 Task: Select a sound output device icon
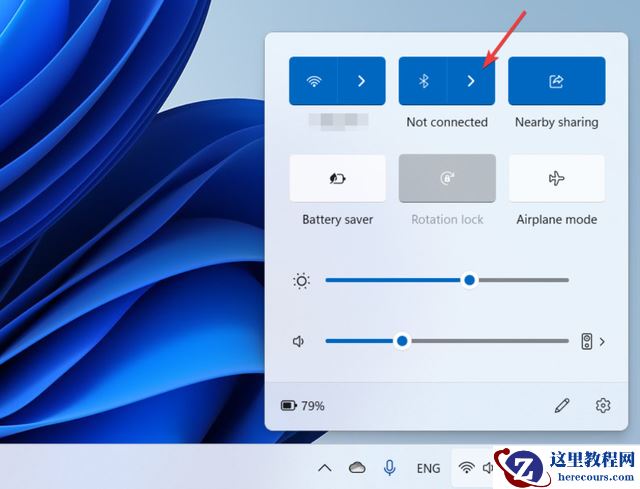pyautogui.click(x=587, y=341)
